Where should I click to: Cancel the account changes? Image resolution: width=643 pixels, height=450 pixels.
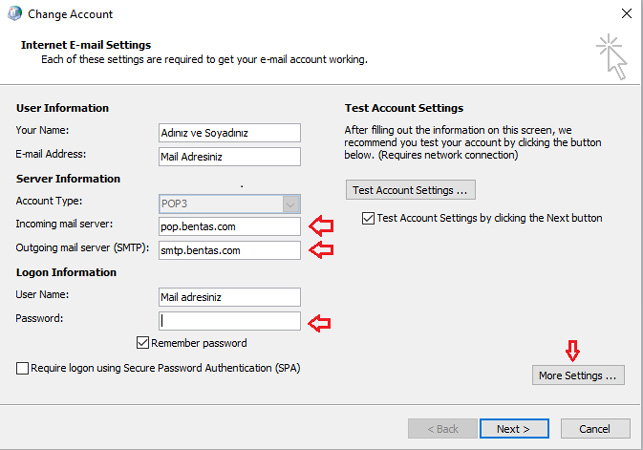[x=595, y=429]
